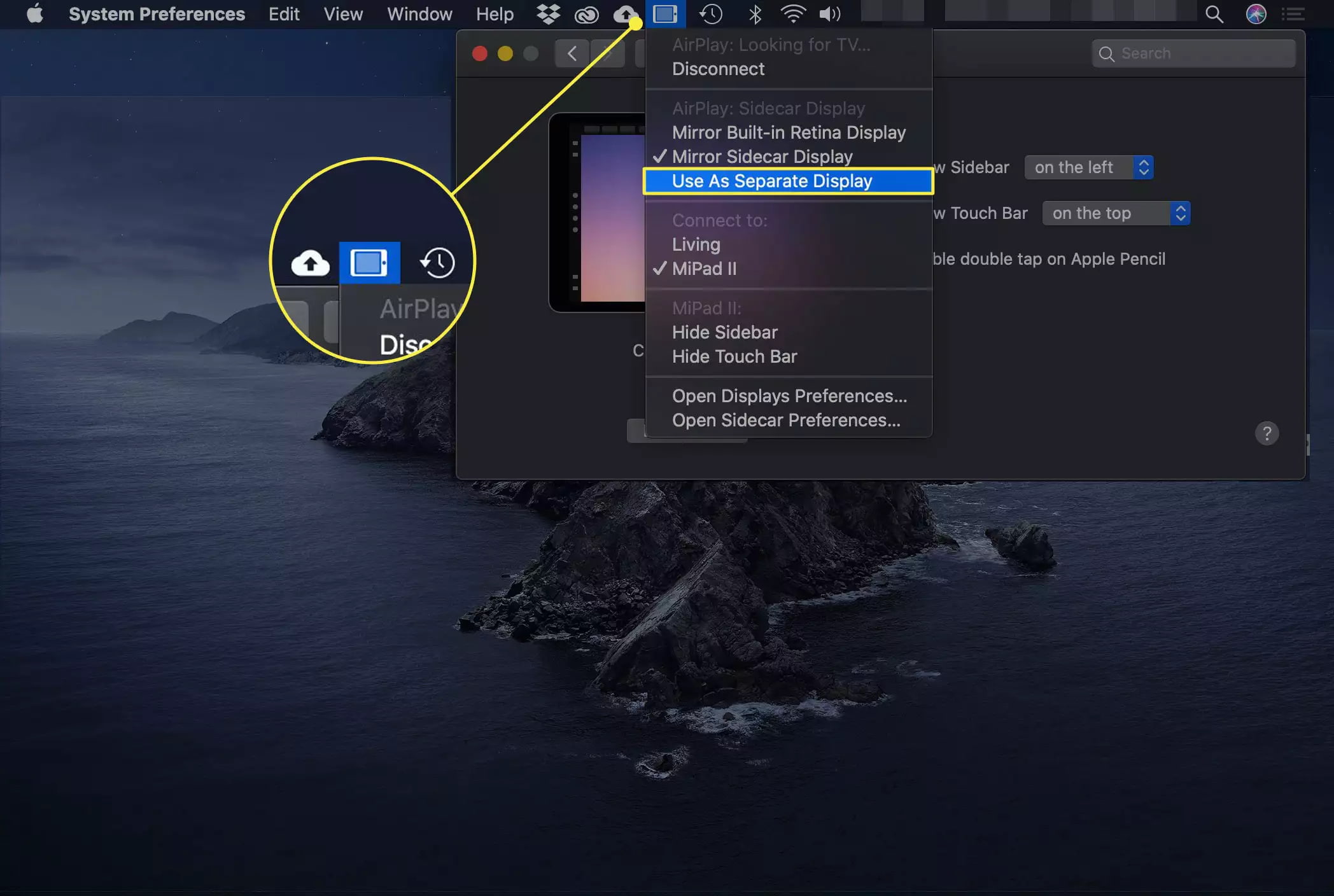Click the Dropbox menu bar icon
This screenshot has width=1334, height=896.
[548, 14]
